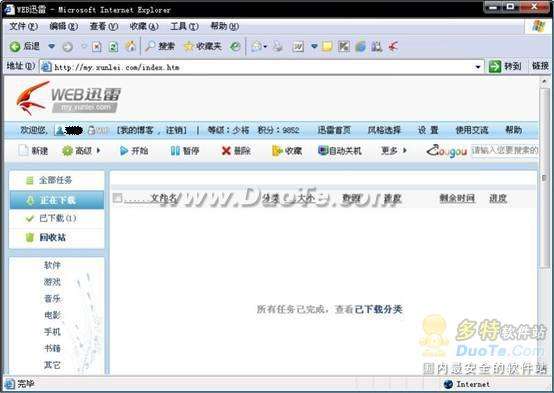Select 已下载(1) in the sidebar
Viewport: 554px width, 393px height.
point(57,218)
